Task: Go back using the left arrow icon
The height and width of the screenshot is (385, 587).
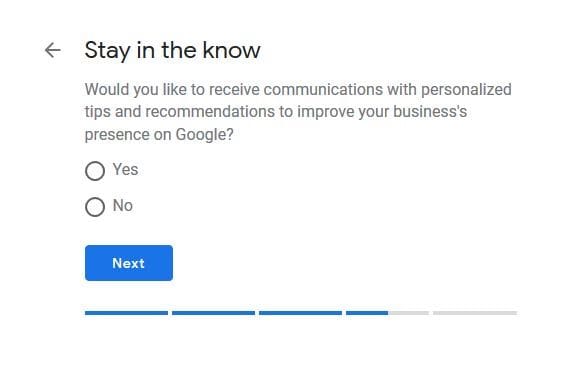Action: point(53,50)
